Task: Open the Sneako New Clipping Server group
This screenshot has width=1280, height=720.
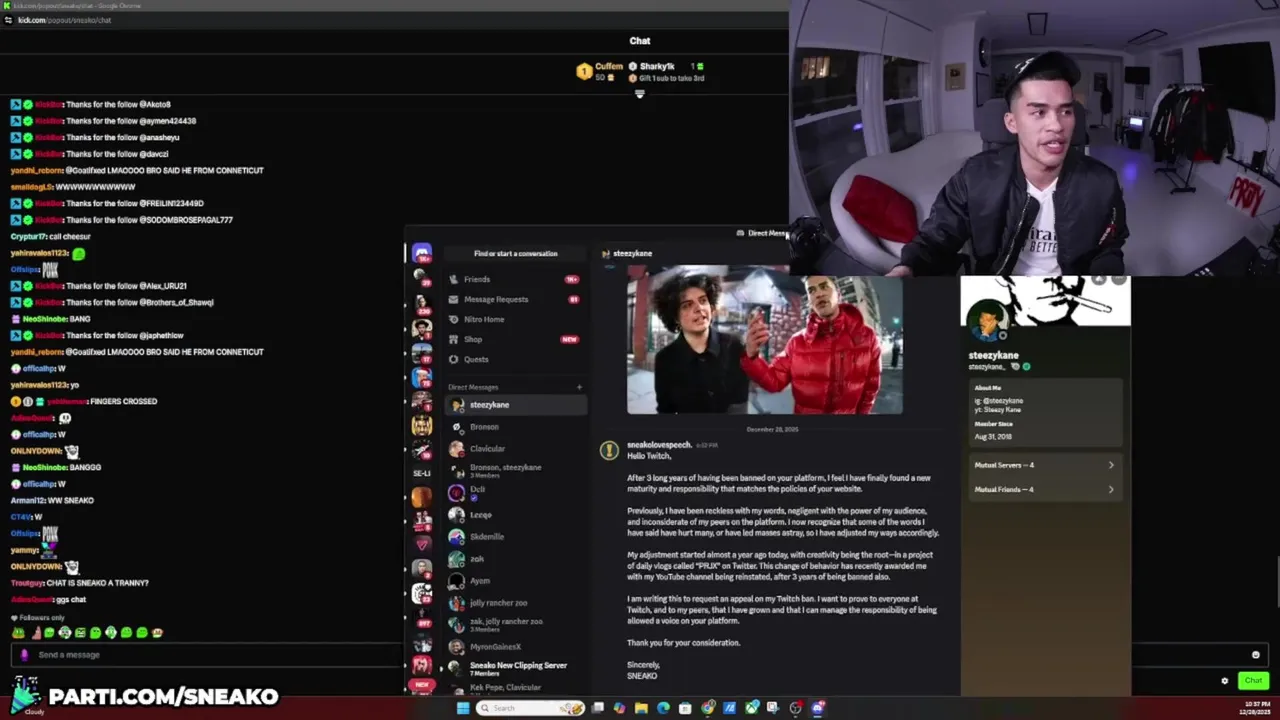Action: point(516,668)
